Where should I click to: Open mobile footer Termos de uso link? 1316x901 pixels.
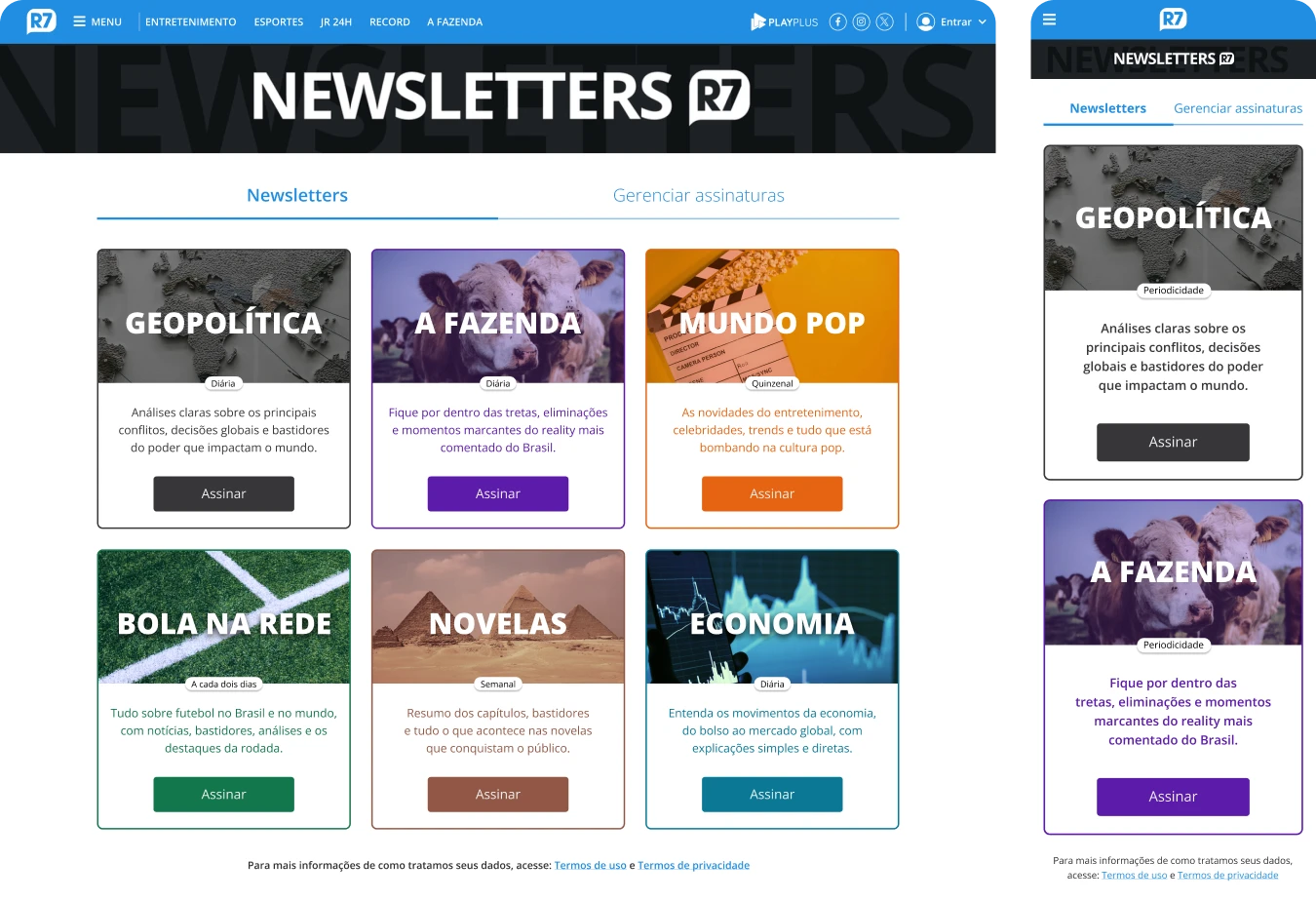point(1134,875)
